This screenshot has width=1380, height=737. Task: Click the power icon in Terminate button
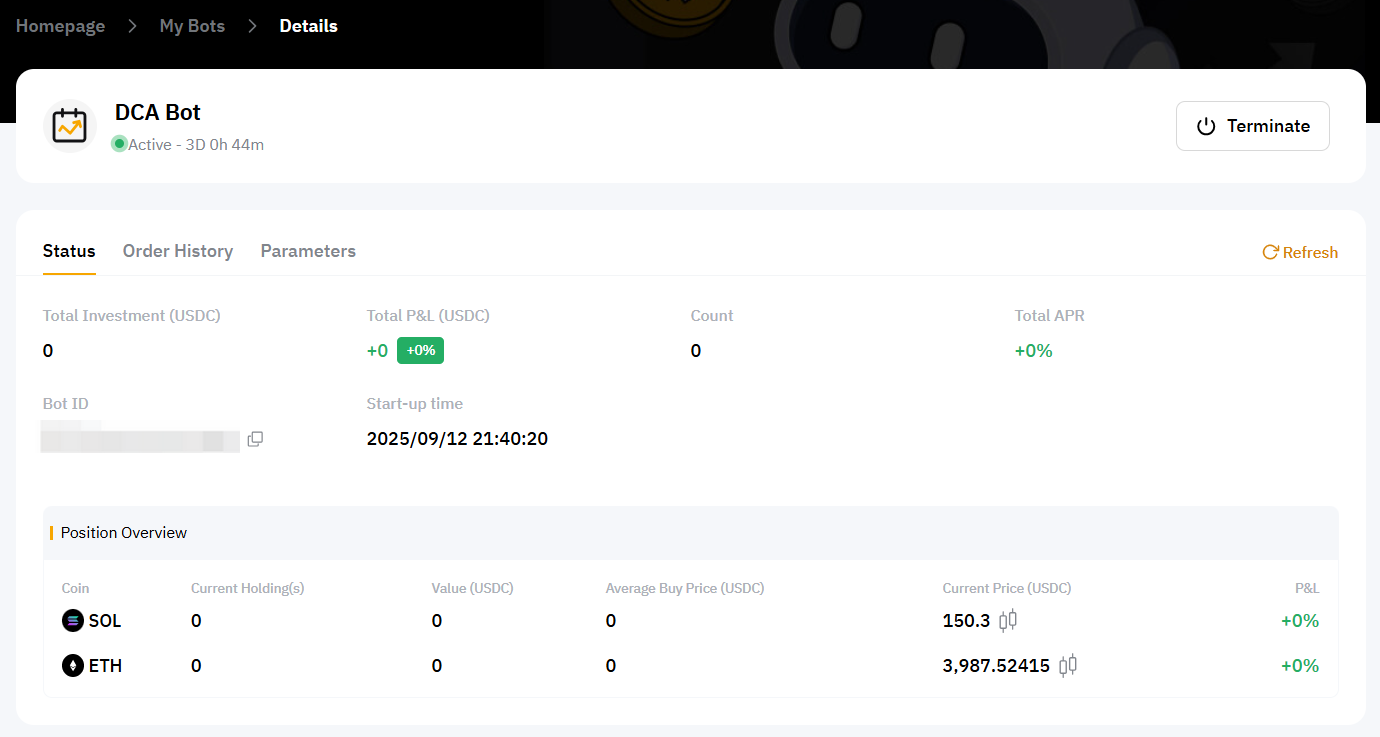click(x=1206, y=126)
